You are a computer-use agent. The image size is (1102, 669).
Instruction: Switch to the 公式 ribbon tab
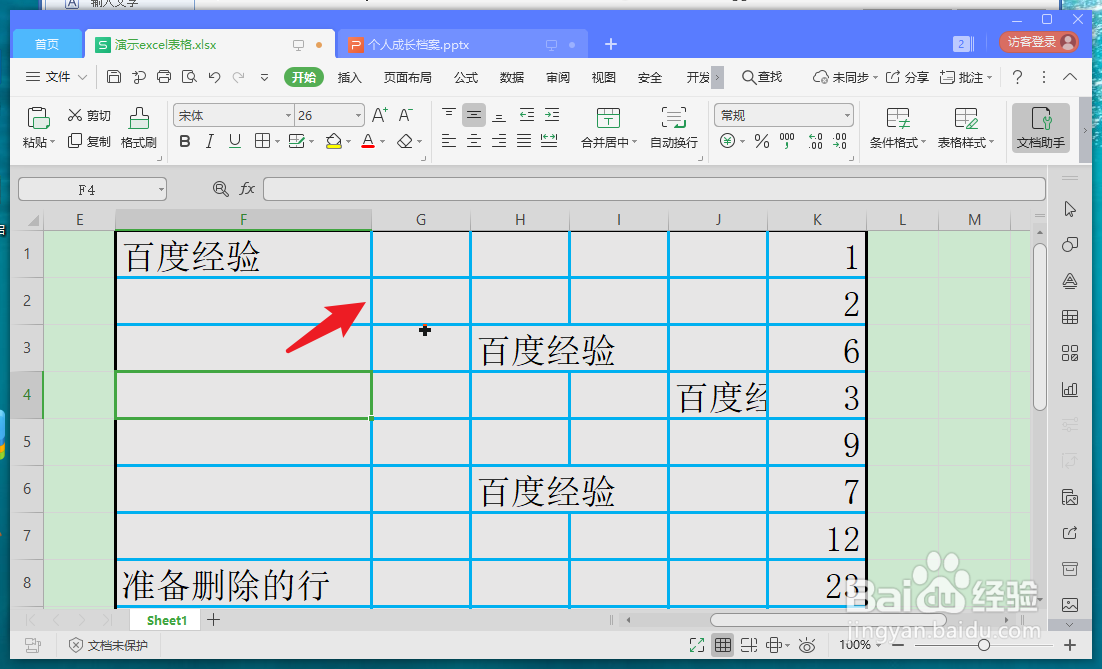coord(466,77)
